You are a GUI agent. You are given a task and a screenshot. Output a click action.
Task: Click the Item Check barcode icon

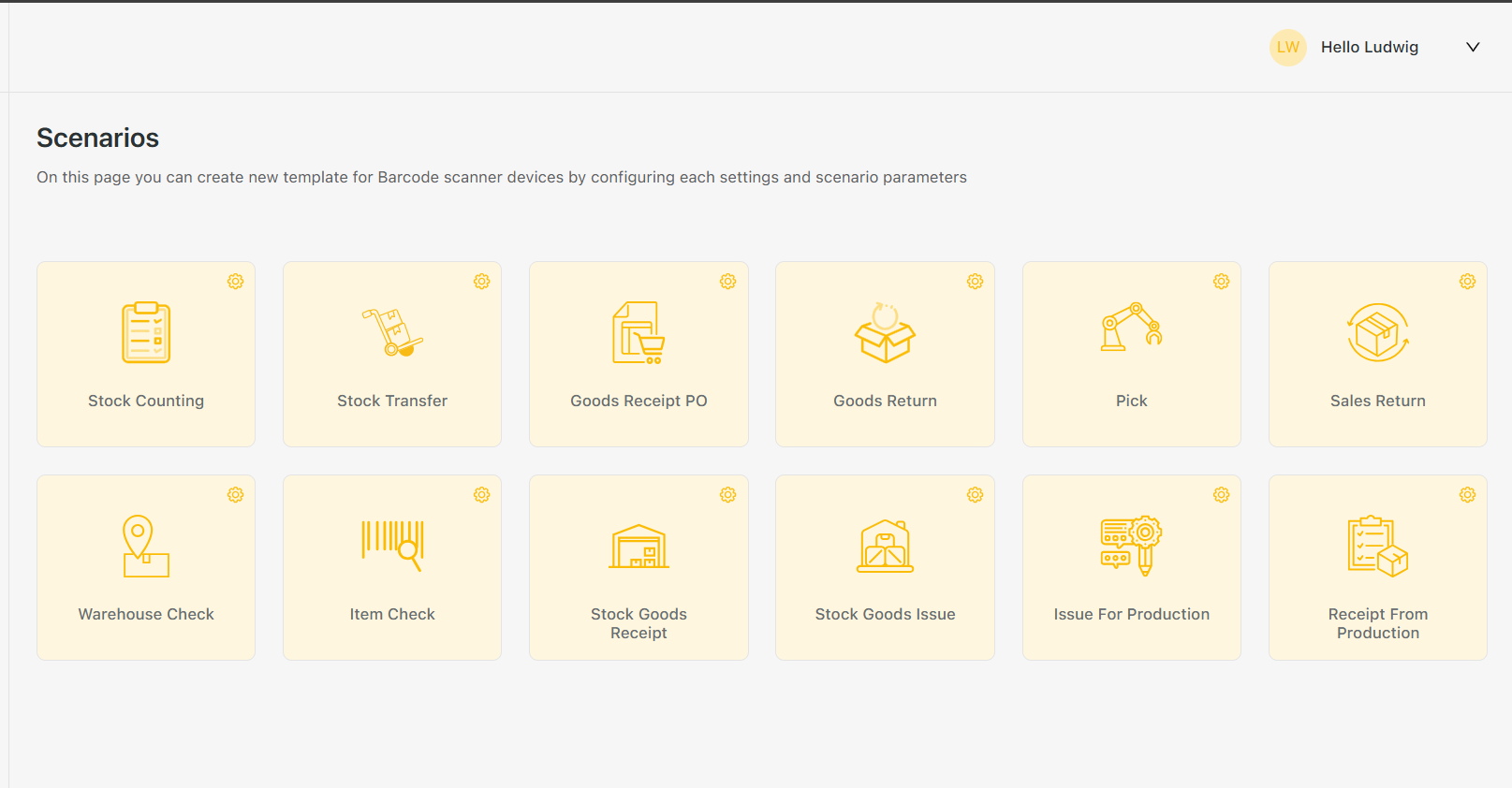[392, 545]
